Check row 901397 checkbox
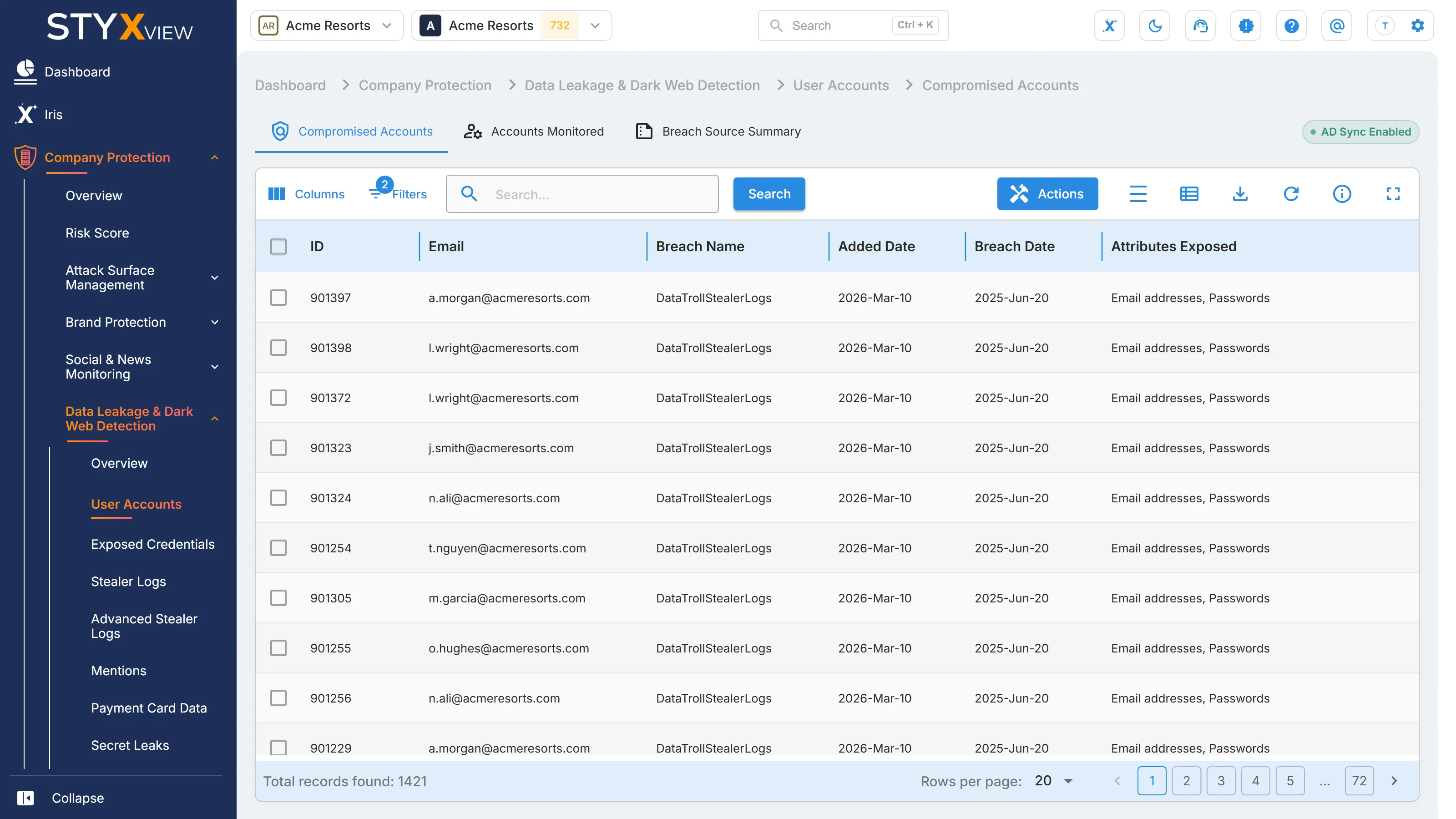The width and height of the screenshot is (1456, 819). [x=278, y=297]
